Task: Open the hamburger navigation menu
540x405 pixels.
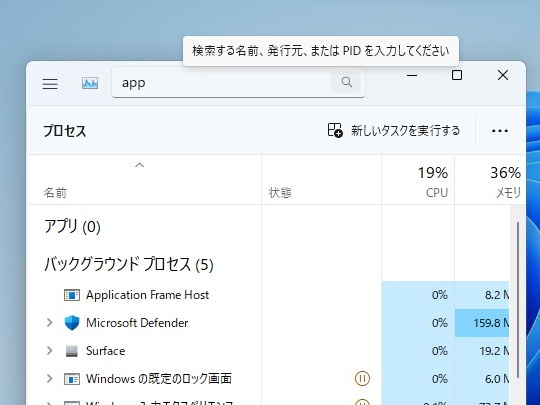Action: pos(50,84)
